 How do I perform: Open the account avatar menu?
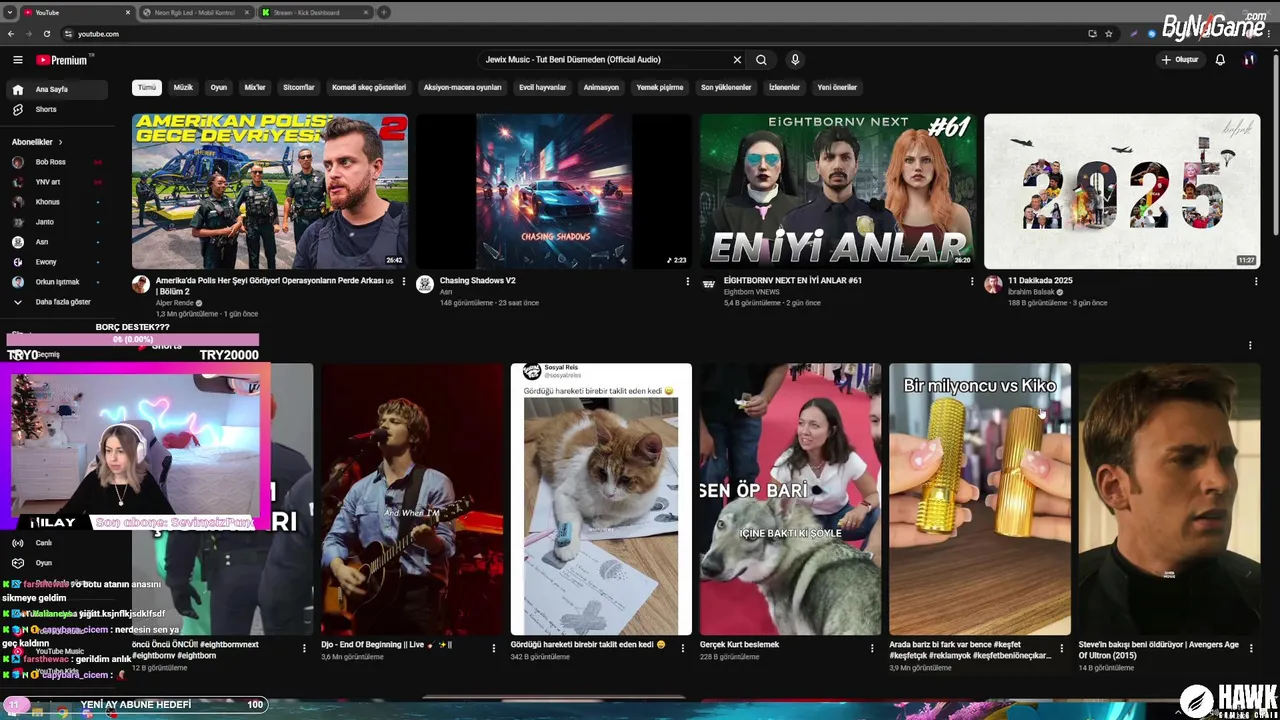tap(1249, 60)
